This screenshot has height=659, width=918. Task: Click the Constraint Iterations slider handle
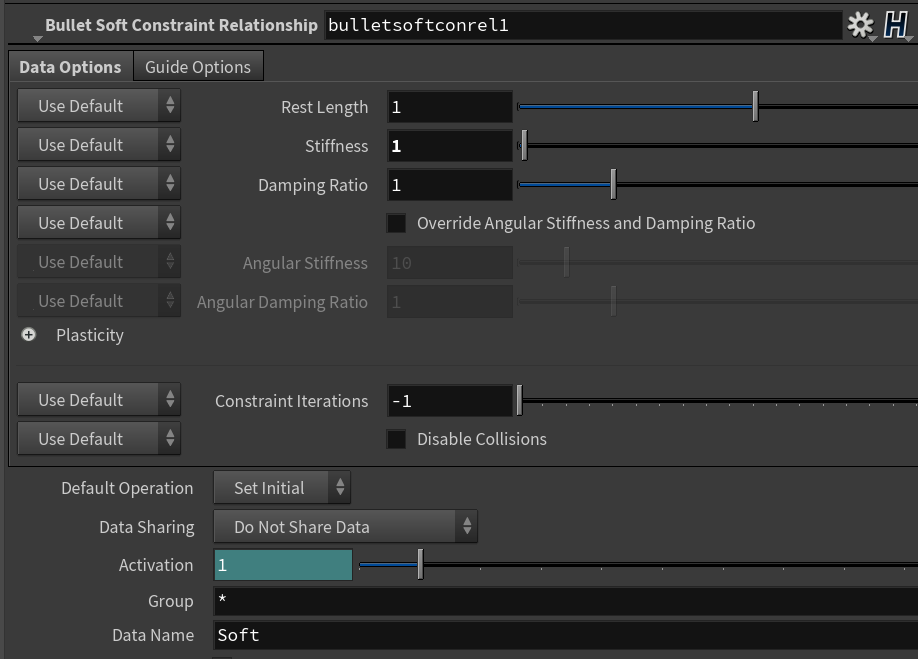pos(519,400)
